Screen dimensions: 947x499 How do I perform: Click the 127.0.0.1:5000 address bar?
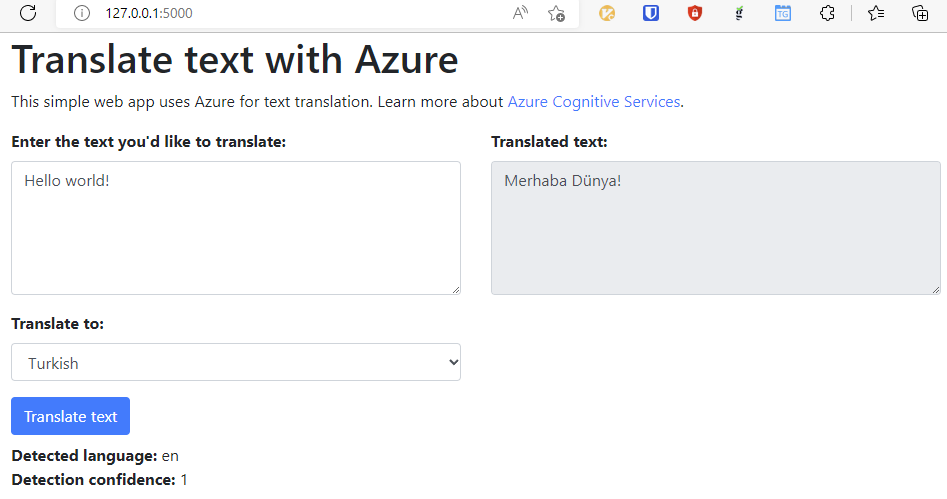(300, 13)
